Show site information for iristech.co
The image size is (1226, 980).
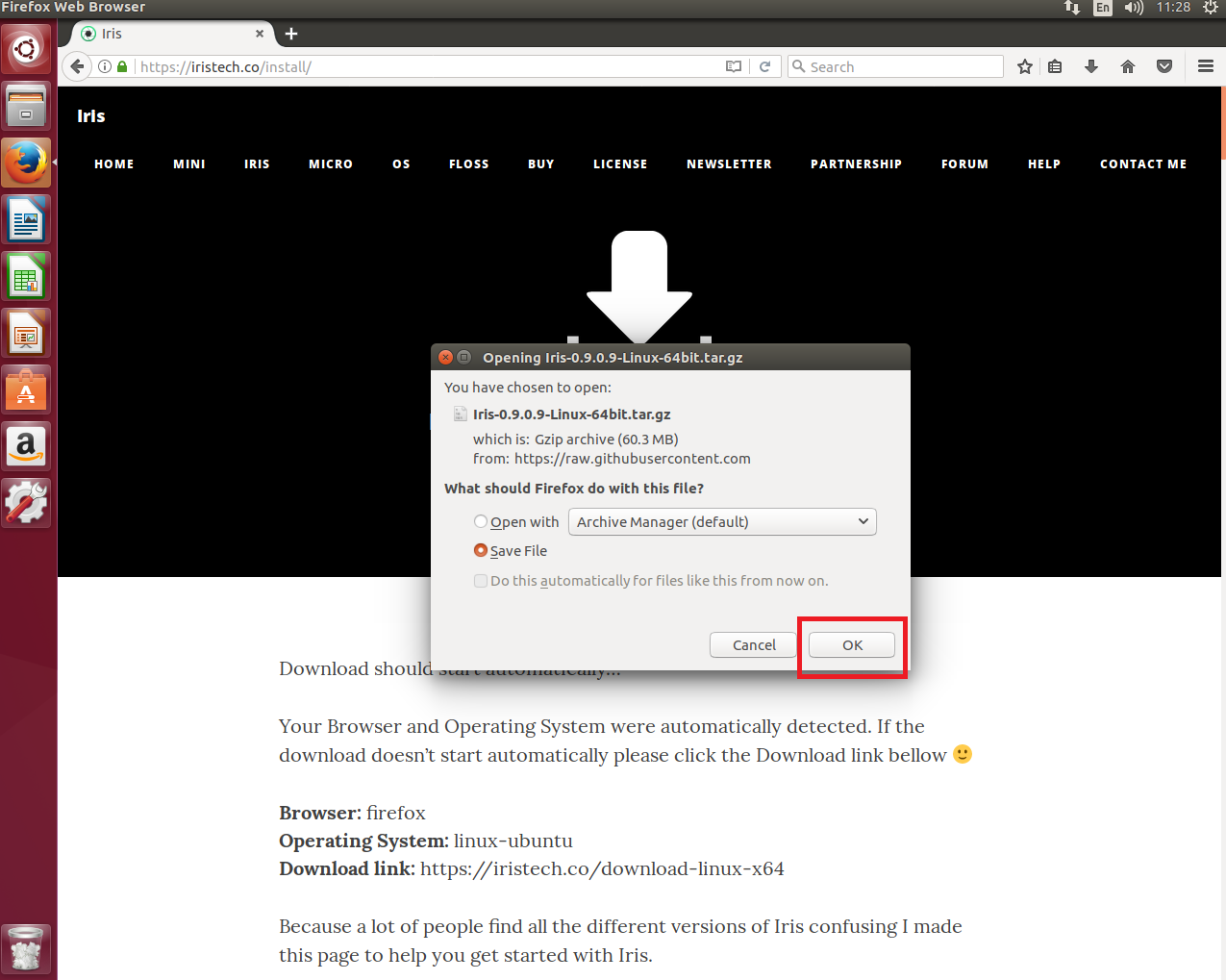pyautogui.click(x=105, y=66)
